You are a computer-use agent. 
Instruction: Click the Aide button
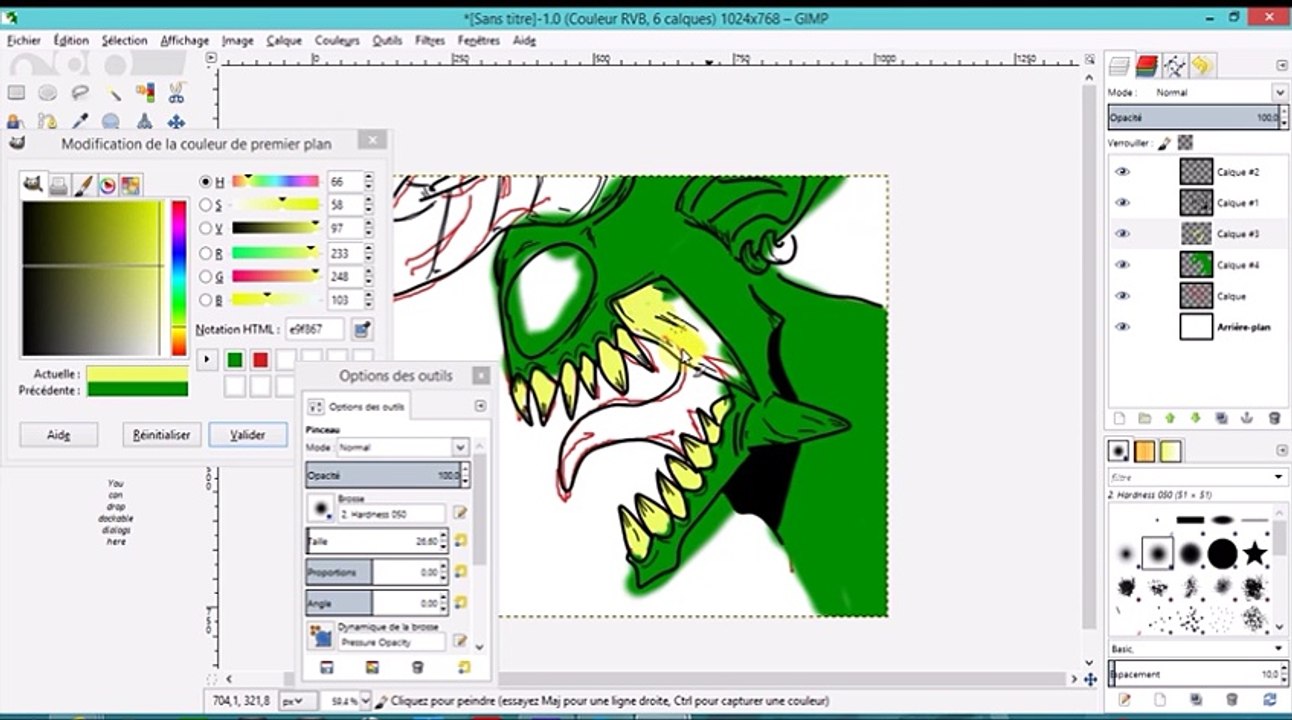59,435
